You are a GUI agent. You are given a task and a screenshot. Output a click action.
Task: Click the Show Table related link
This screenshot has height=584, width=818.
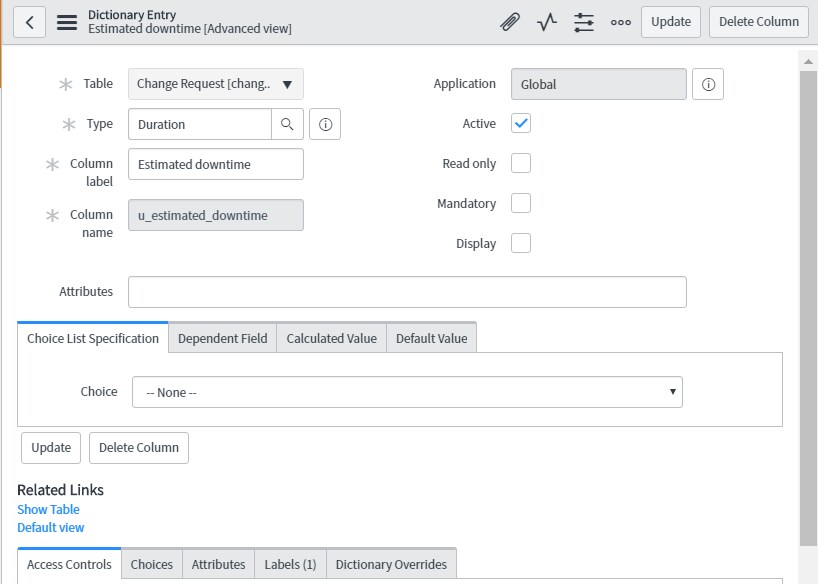48,509
